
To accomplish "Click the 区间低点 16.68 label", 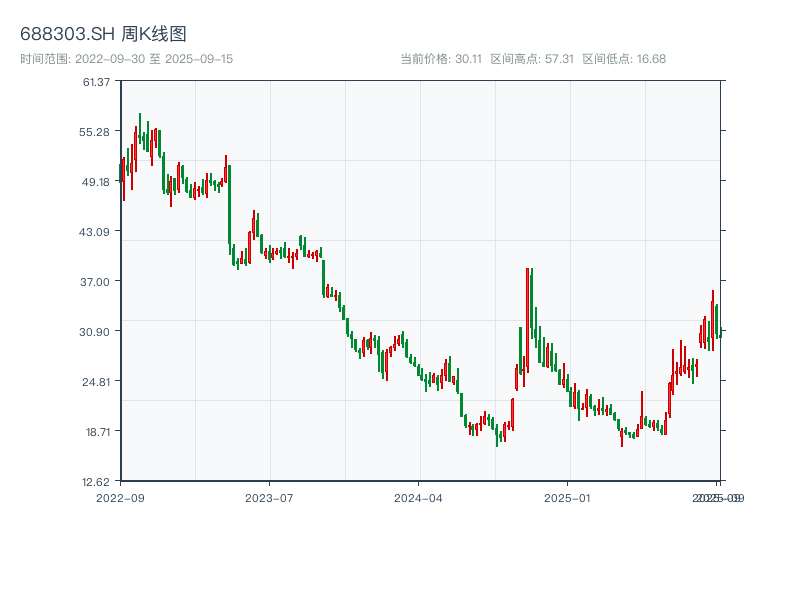I will click(x=624, y=59).
